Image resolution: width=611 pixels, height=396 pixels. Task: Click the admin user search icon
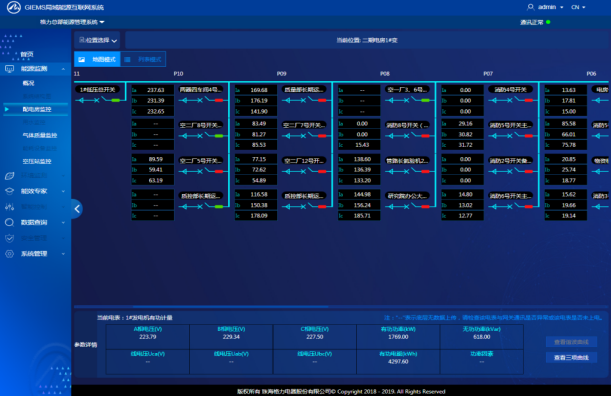[530, 7]
